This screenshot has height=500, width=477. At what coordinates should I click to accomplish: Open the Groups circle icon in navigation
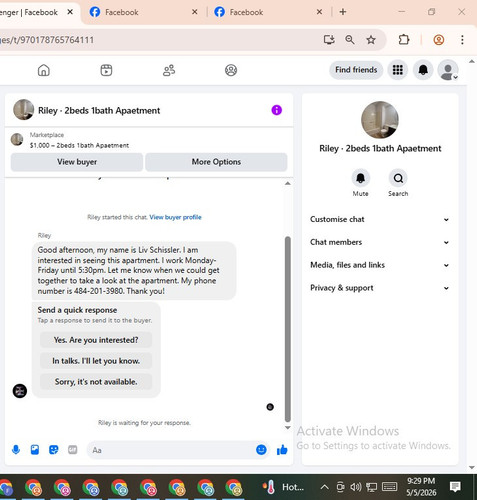click(x=231, y=70)
